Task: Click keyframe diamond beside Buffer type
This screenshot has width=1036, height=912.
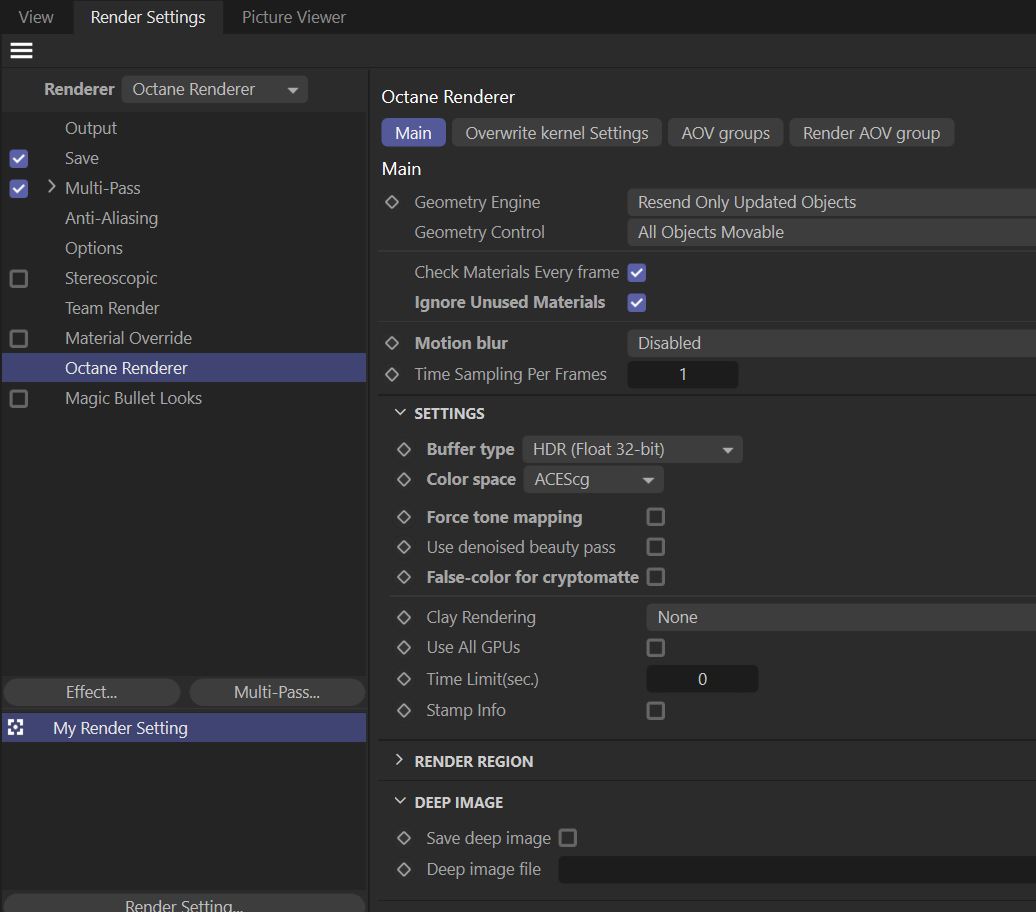Action: point(404,449)
